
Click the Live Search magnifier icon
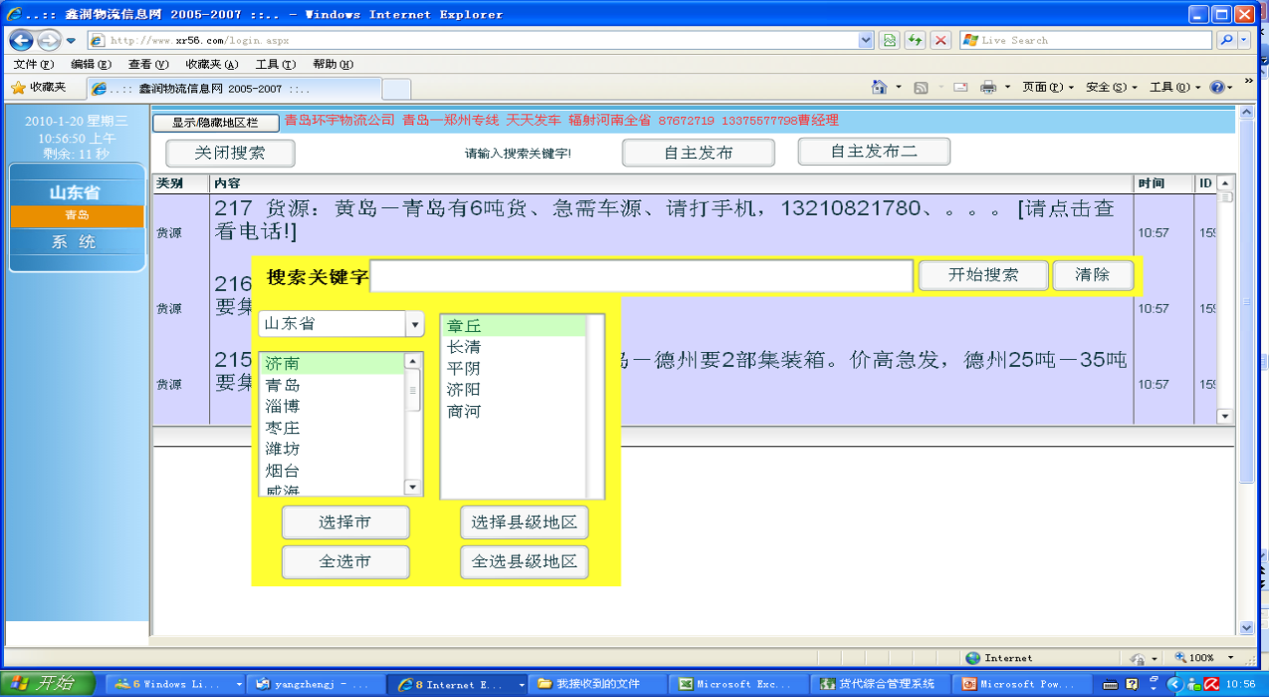click(x=1226, y=40)
